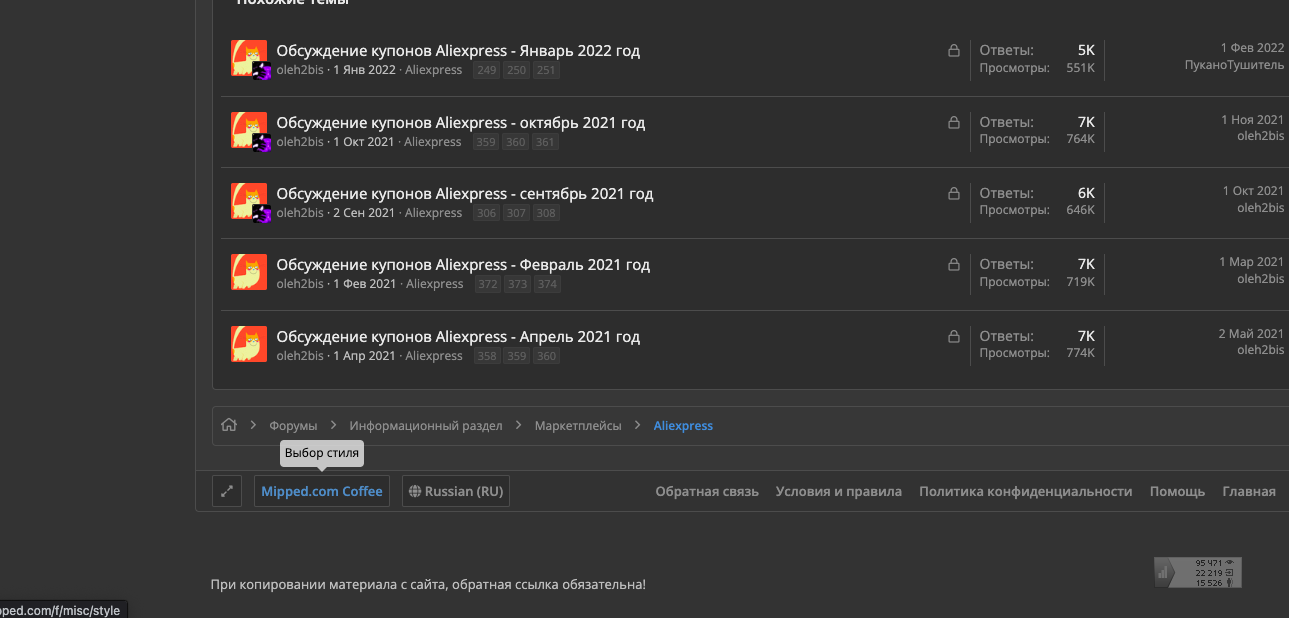Click the copyright notice about обратная ссылка

point(428,584)
